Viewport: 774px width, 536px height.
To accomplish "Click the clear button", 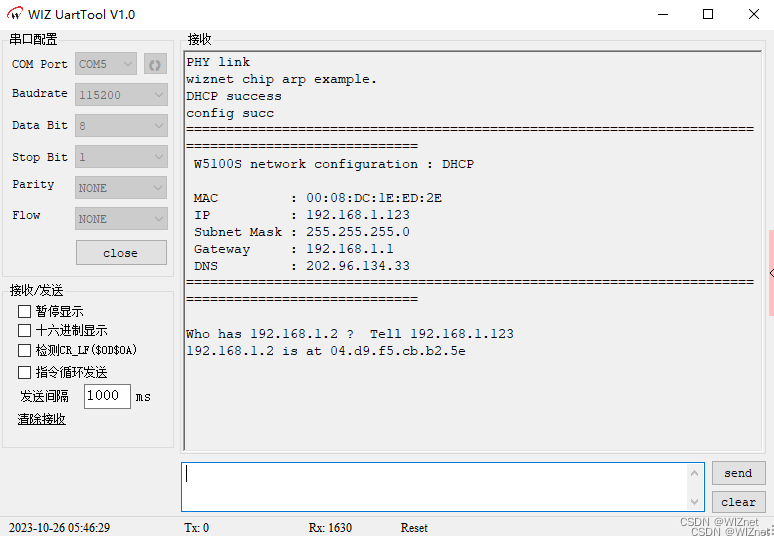I will click(738, 502).
